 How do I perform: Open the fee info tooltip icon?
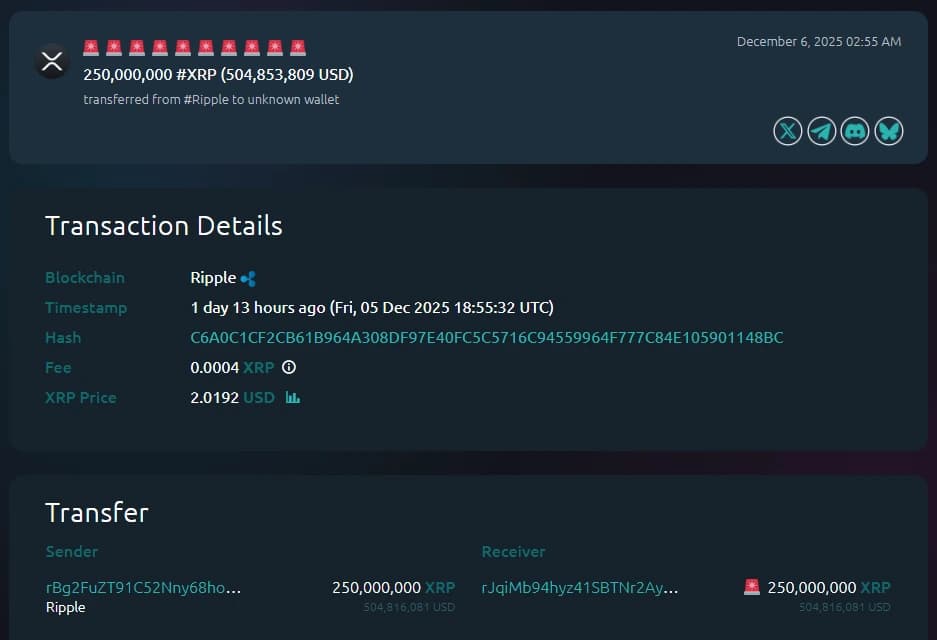click(288, 367)
